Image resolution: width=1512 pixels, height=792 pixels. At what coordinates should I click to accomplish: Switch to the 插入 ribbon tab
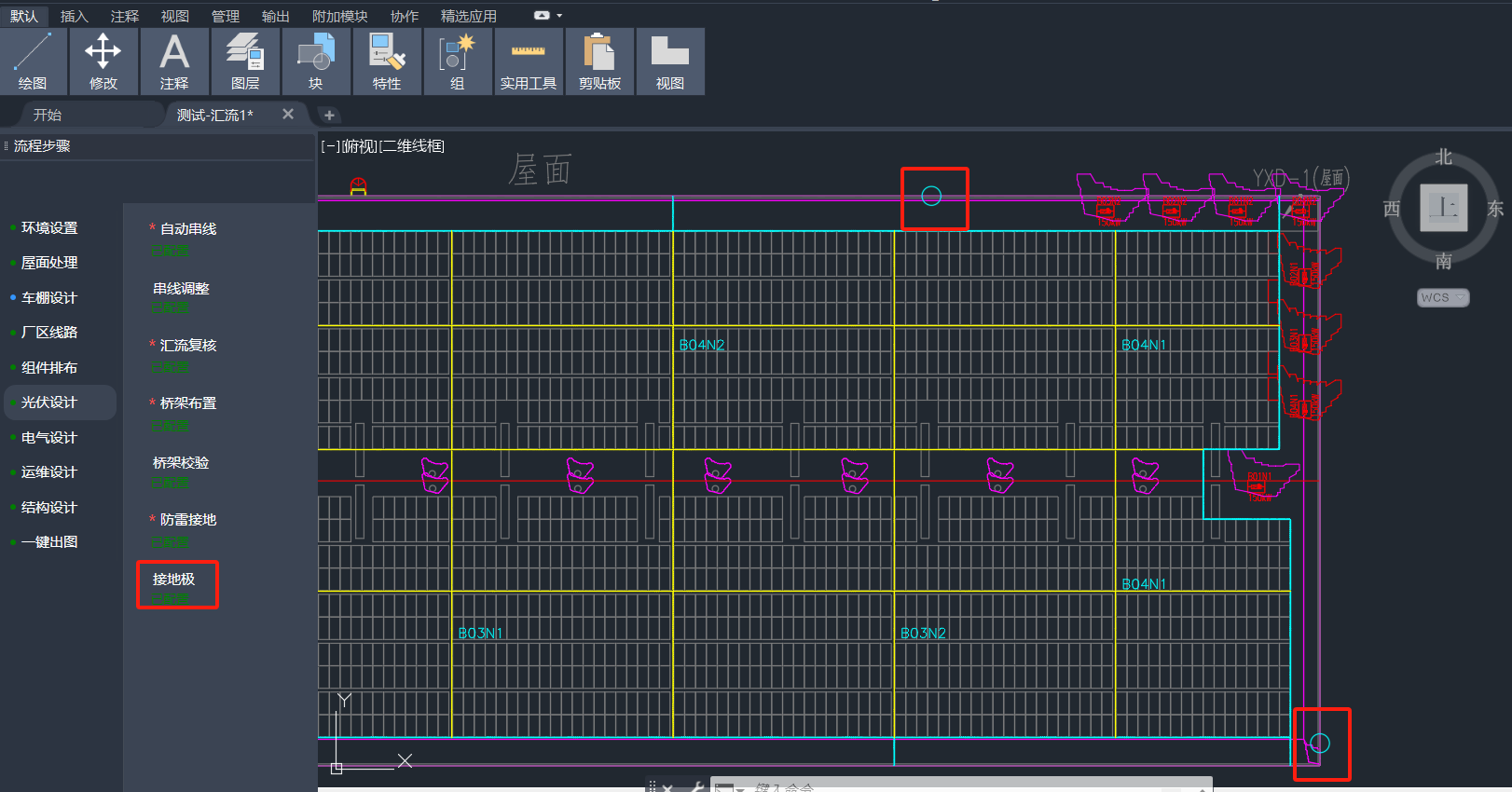74,16
